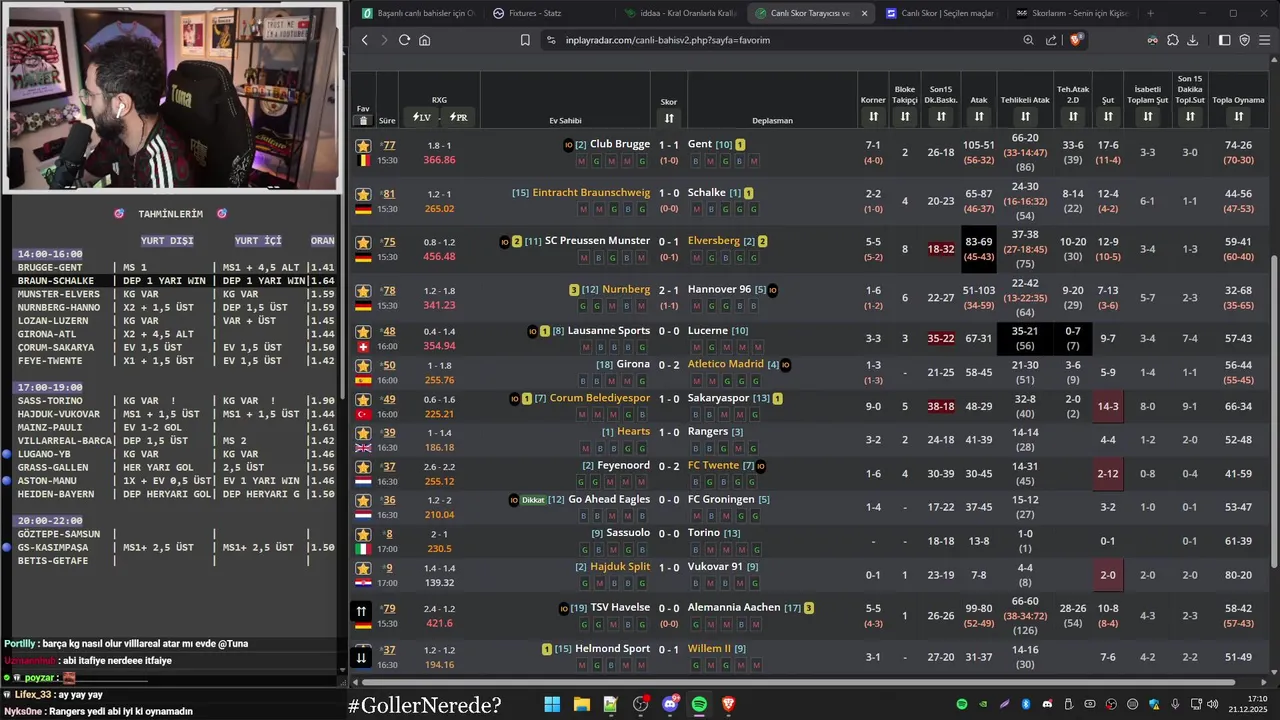The width and height of the screenshot is (1280, 720).
Task: Toggle favorite star for Club Brugge match
Action: pyautogui.click(x=363, y=146)
